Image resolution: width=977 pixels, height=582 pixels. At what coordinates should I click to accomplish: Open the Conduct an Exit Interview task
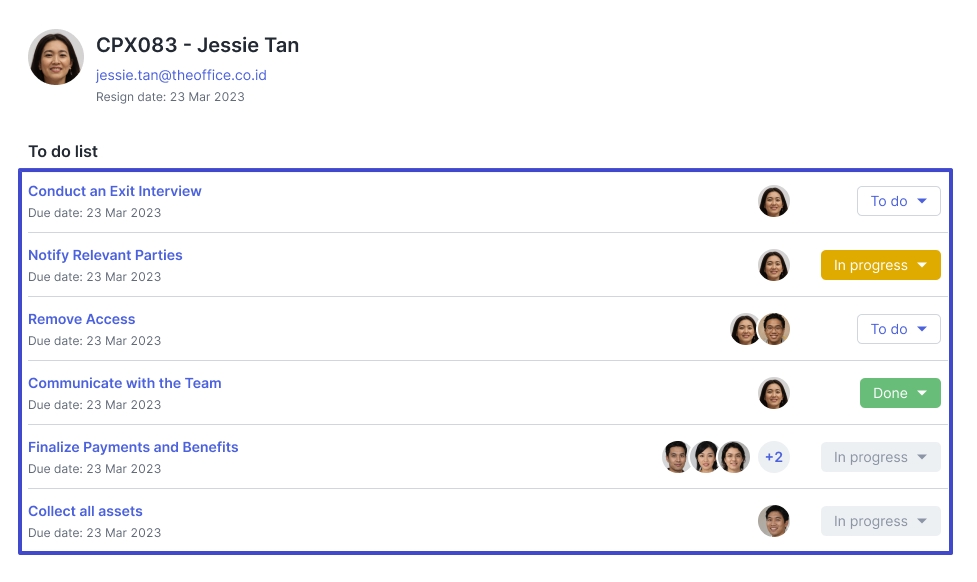click(115, 191)
